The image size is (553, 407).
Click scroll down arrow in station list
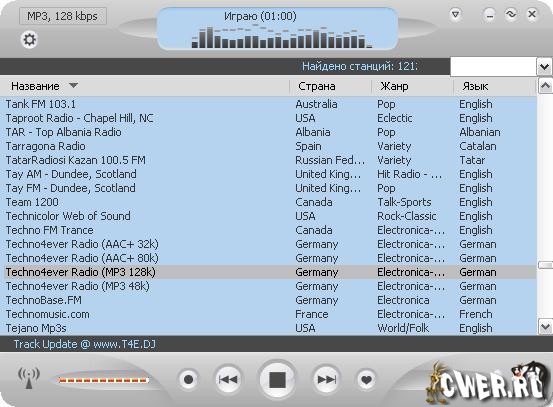pos(545,327)
